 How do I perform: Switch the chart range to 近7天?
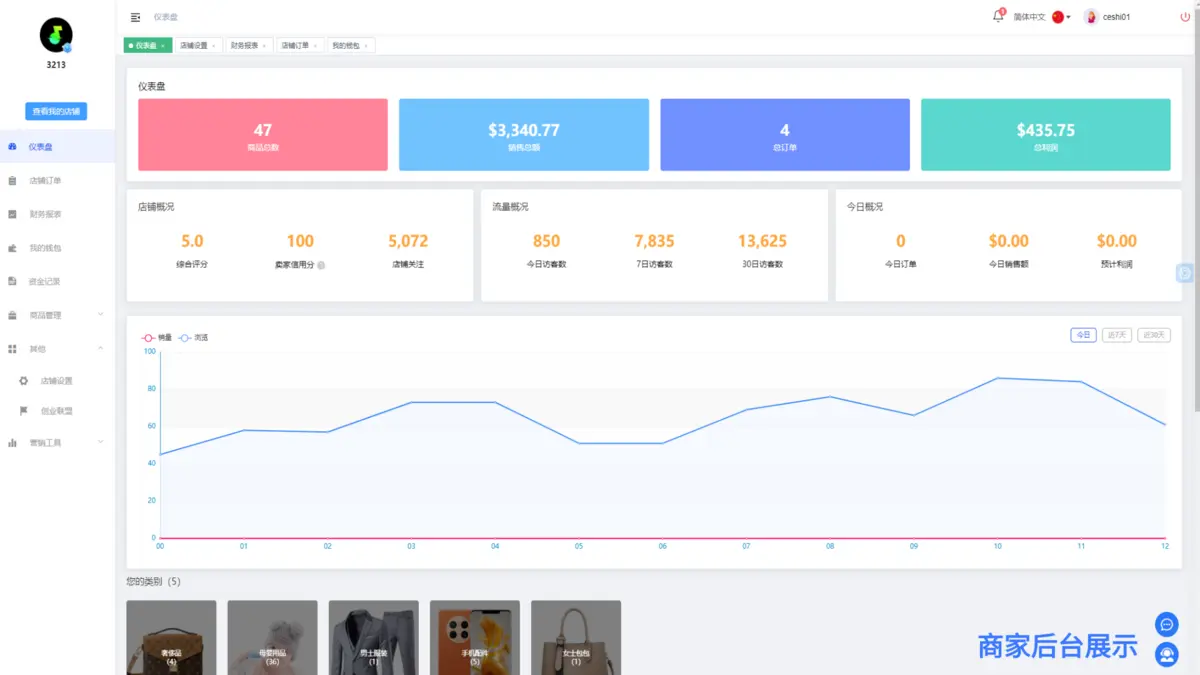(1116, 335)
